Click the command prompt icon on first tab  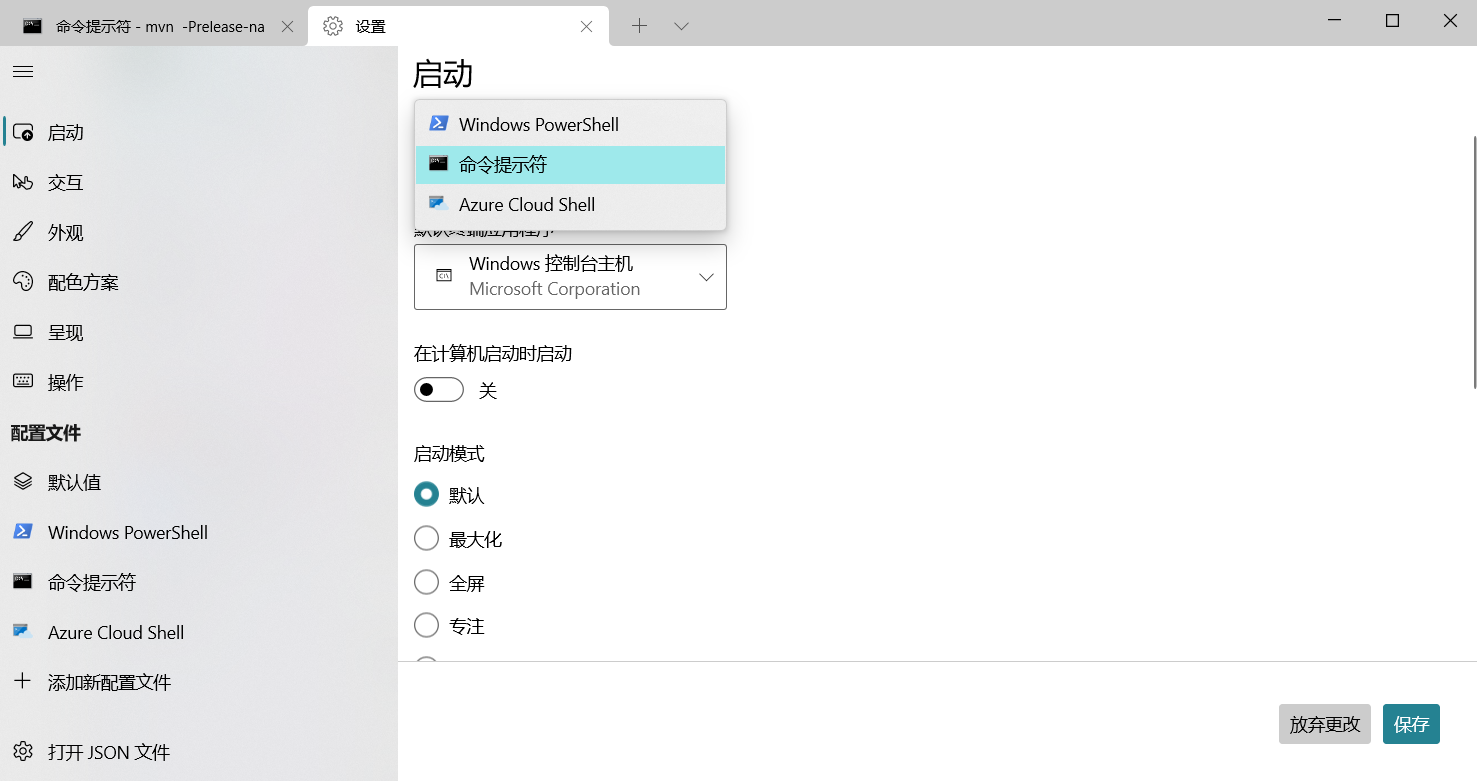pyautogui.click(x=33, y=26)
